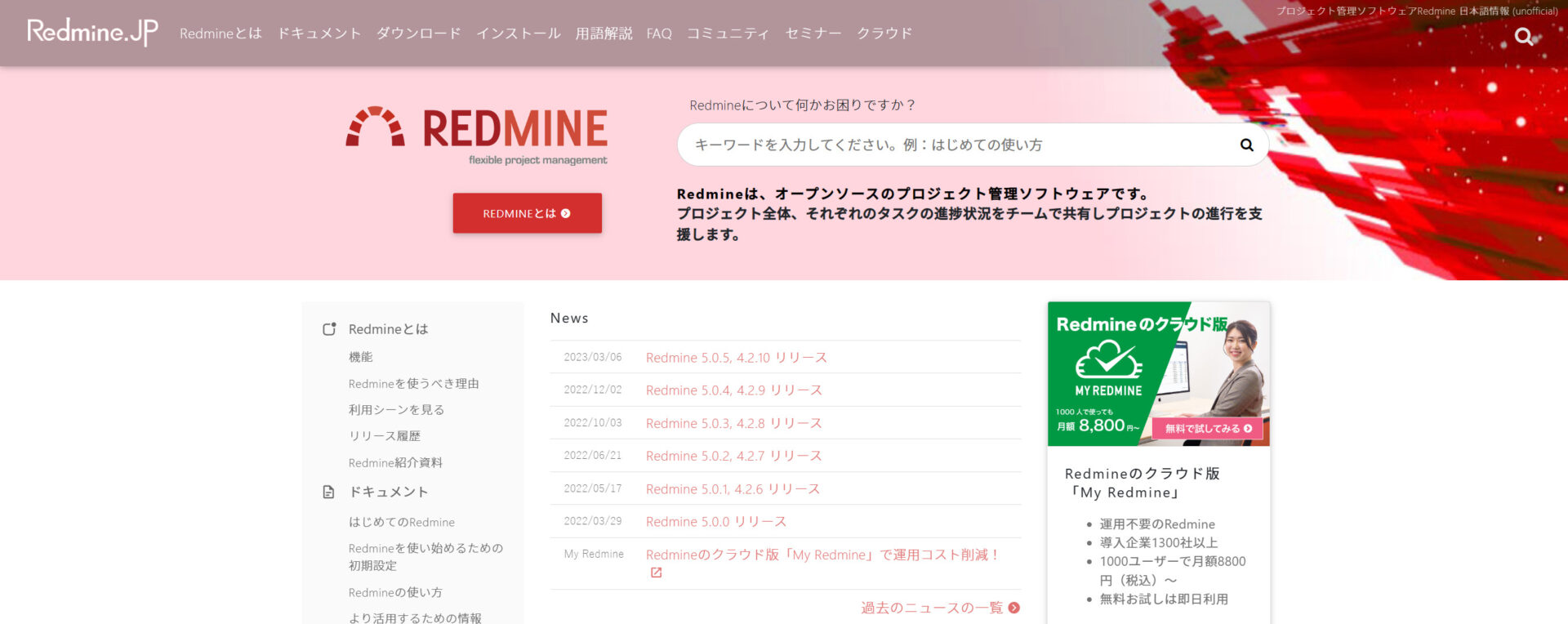Click the 運用不要のRedmine bullet text
This screenshot has width=1568, height=624.
point(1157,524)
